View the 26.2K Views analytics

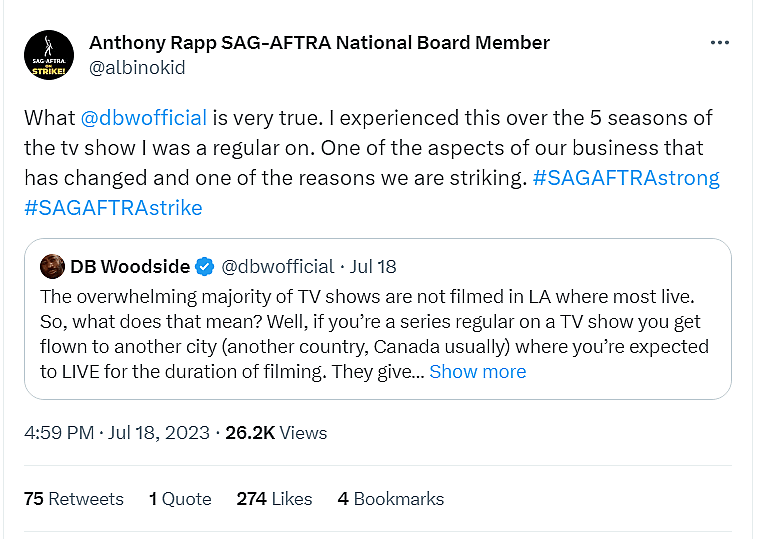pyautogui.click(x=276, y=432)
